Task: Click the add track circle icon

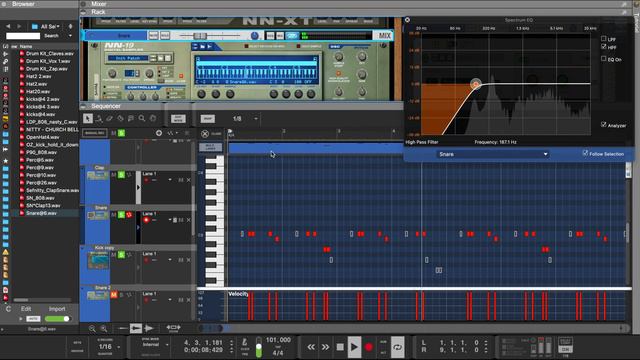Action: tap(159, 133)
